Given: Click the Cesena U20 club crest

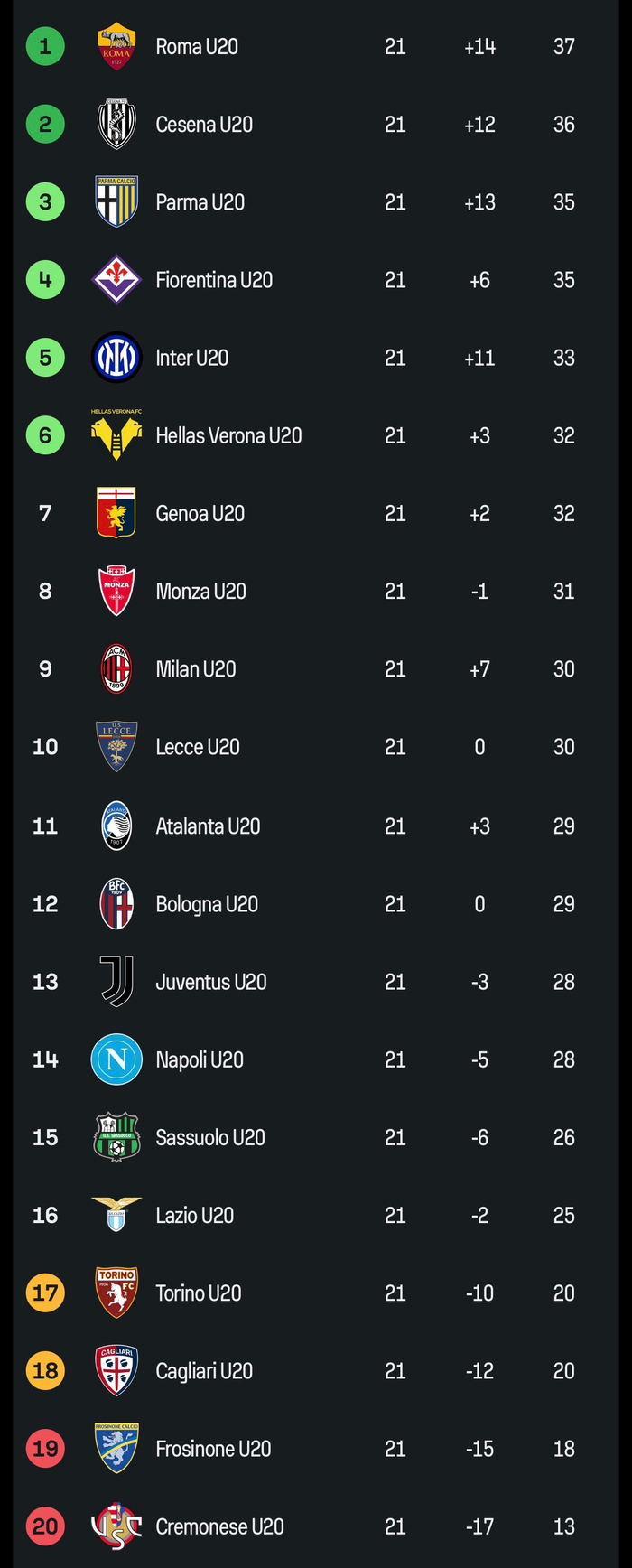Looking at the screenshot, I should pos(116,124).
